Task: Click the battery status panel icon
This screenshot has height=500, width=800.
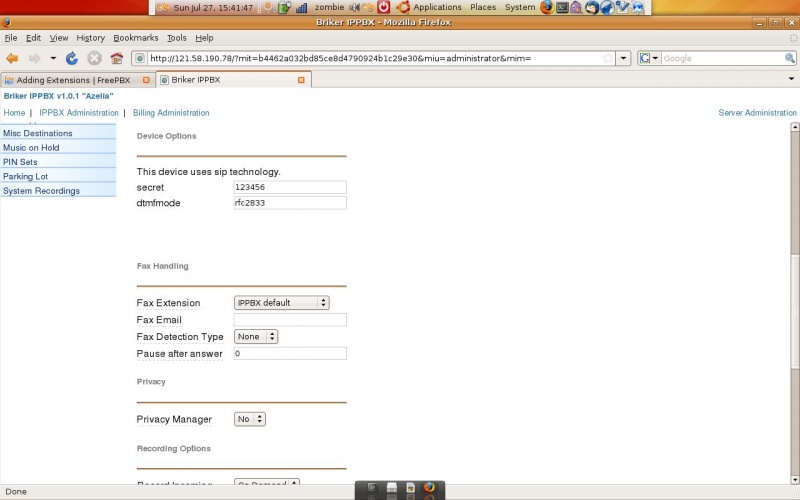Action: 285,7
